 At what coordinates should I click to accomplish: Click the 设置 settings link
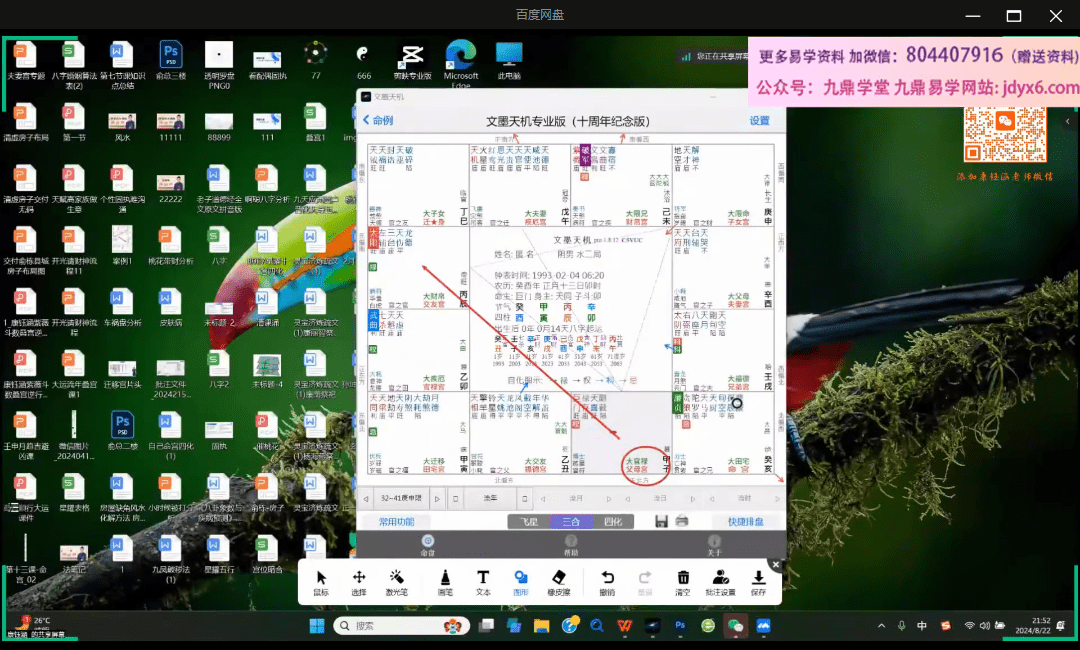(x=759, y=121)
